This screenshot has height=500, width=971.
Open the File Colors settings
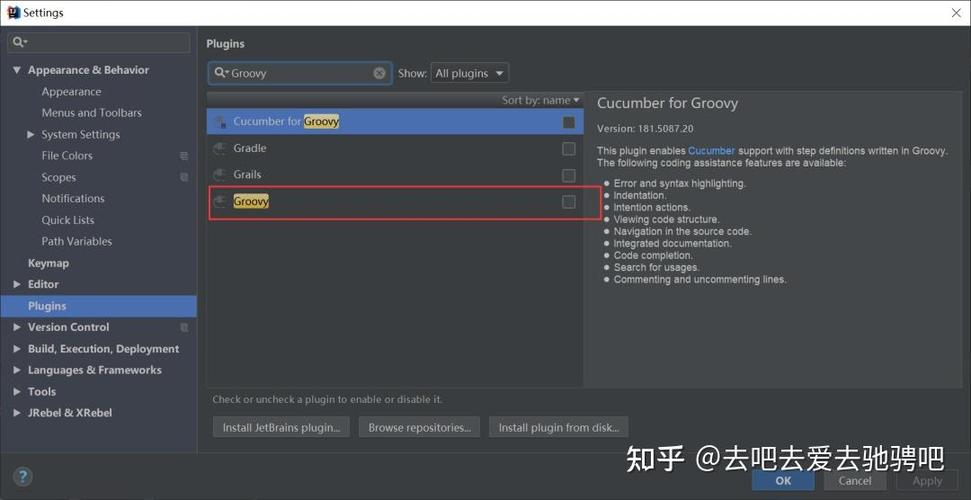click(x=67, y=156)
